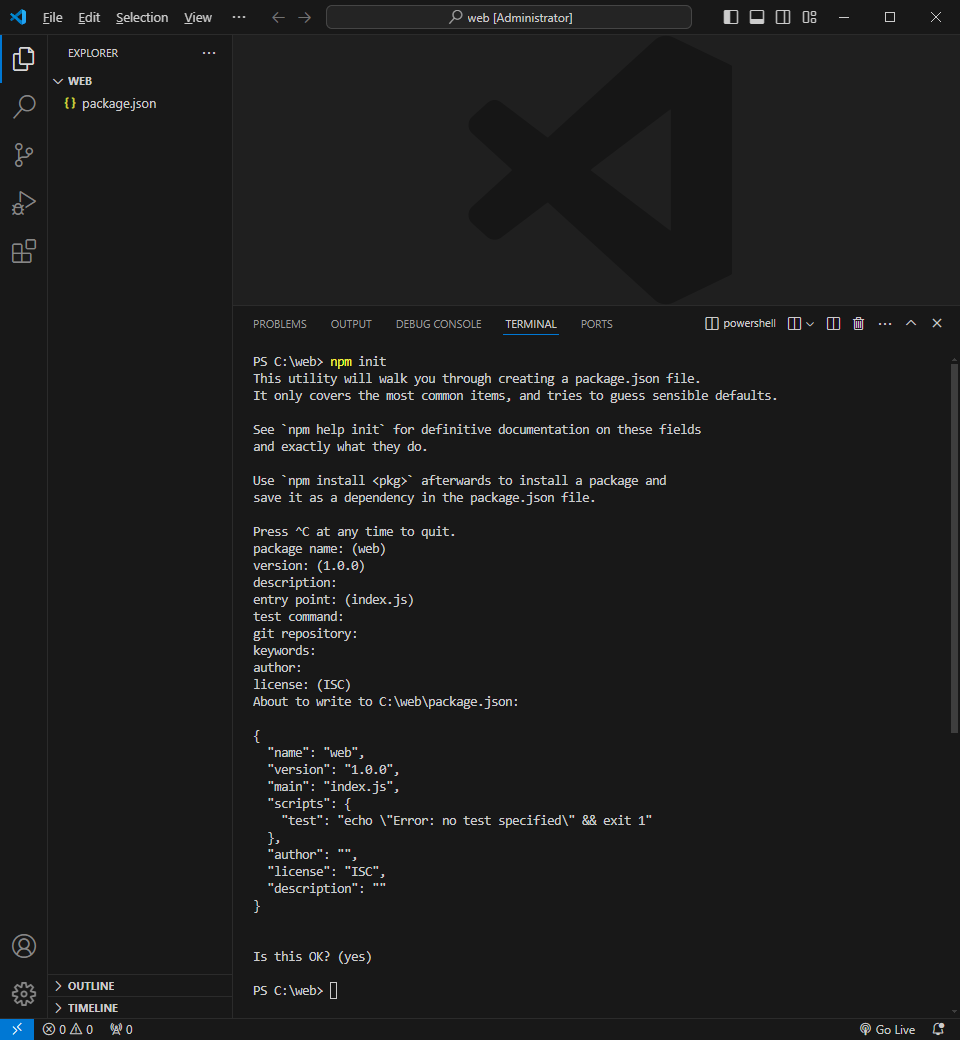Click the EXPLORER panel title
This screenshot has height=1040, width=960.
pos(93,53)
